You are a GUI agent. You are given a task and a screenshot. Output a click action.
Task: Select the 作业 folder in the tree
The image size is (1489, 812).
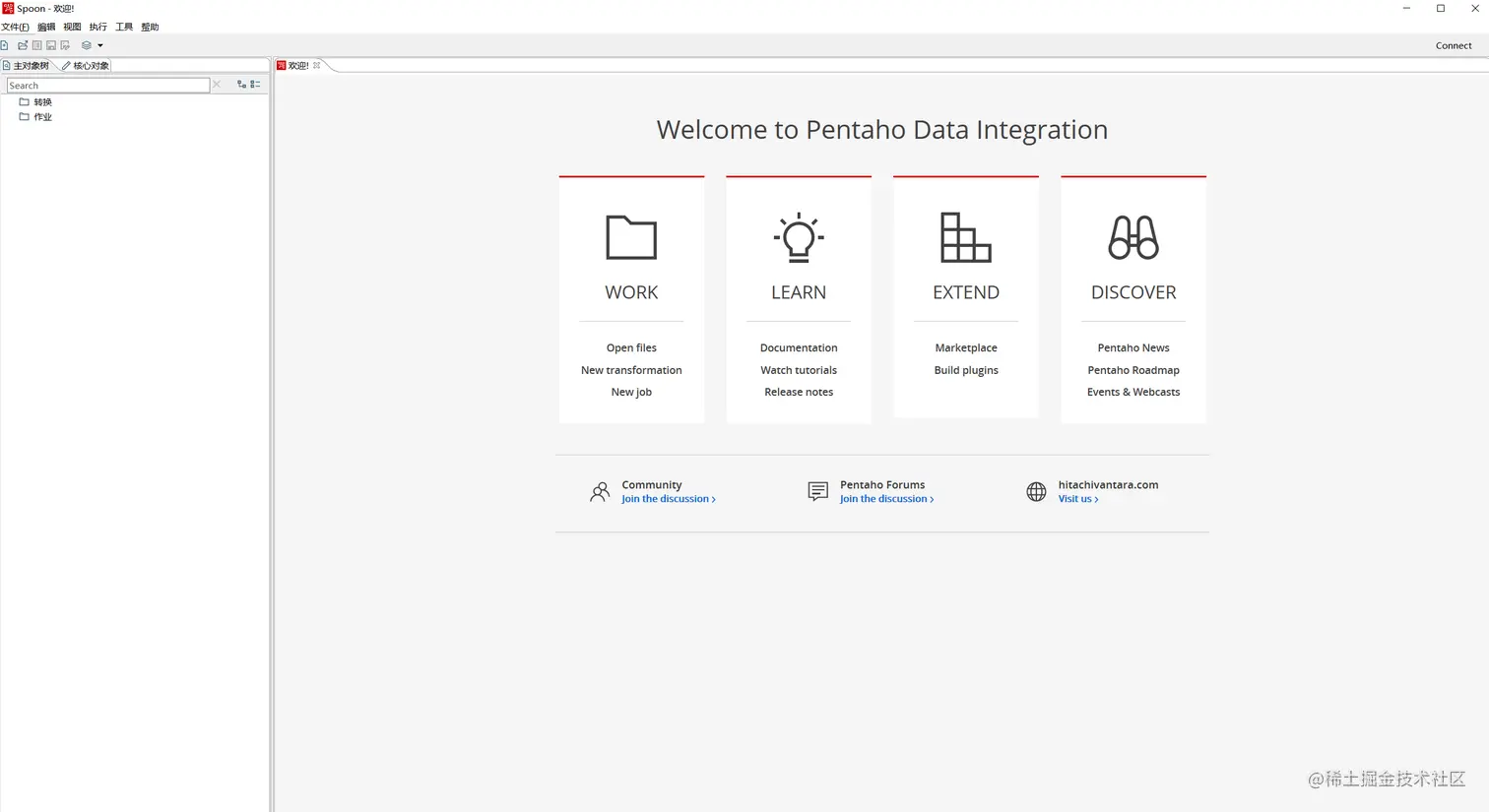click(36, 116)
